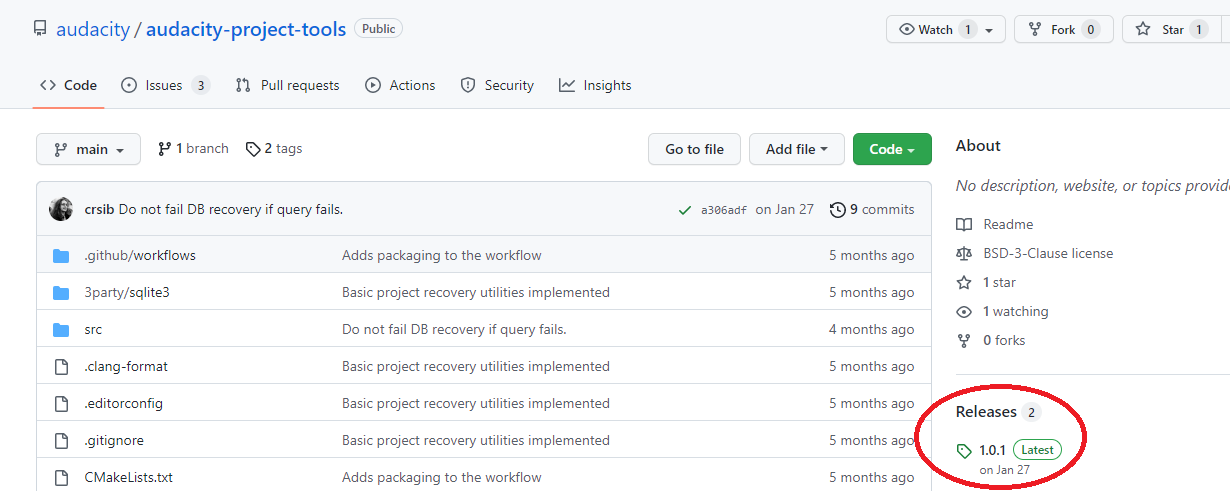The height and width of the screenshot is (491, 1230).
Task: Open the crsib author link
Action: (99, 209)
